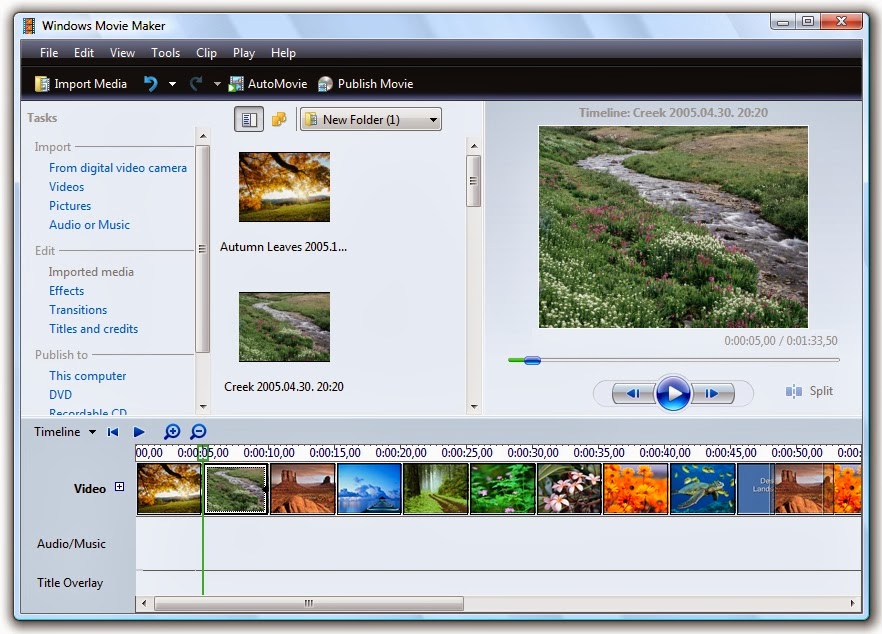
Task: Open the New Folder (1) dropdown
Action: (371, 119)
